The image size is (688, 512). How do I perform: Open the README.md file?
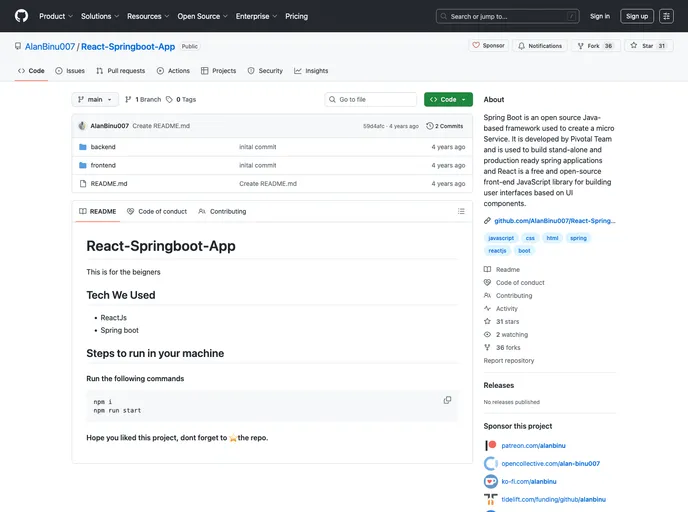[x=109, y=184]
